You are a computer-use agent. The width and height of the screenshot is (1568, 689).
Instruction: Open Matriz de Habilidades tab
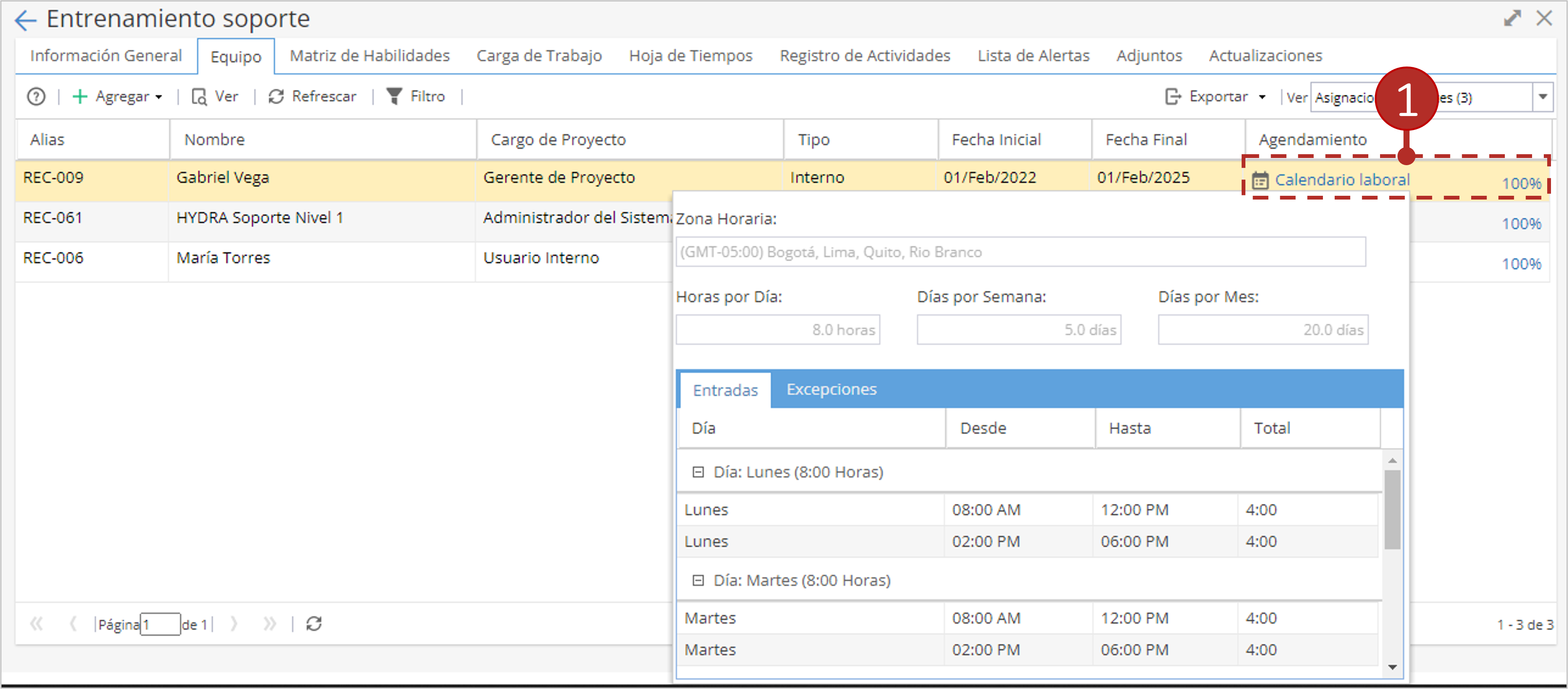click(369, 55)
